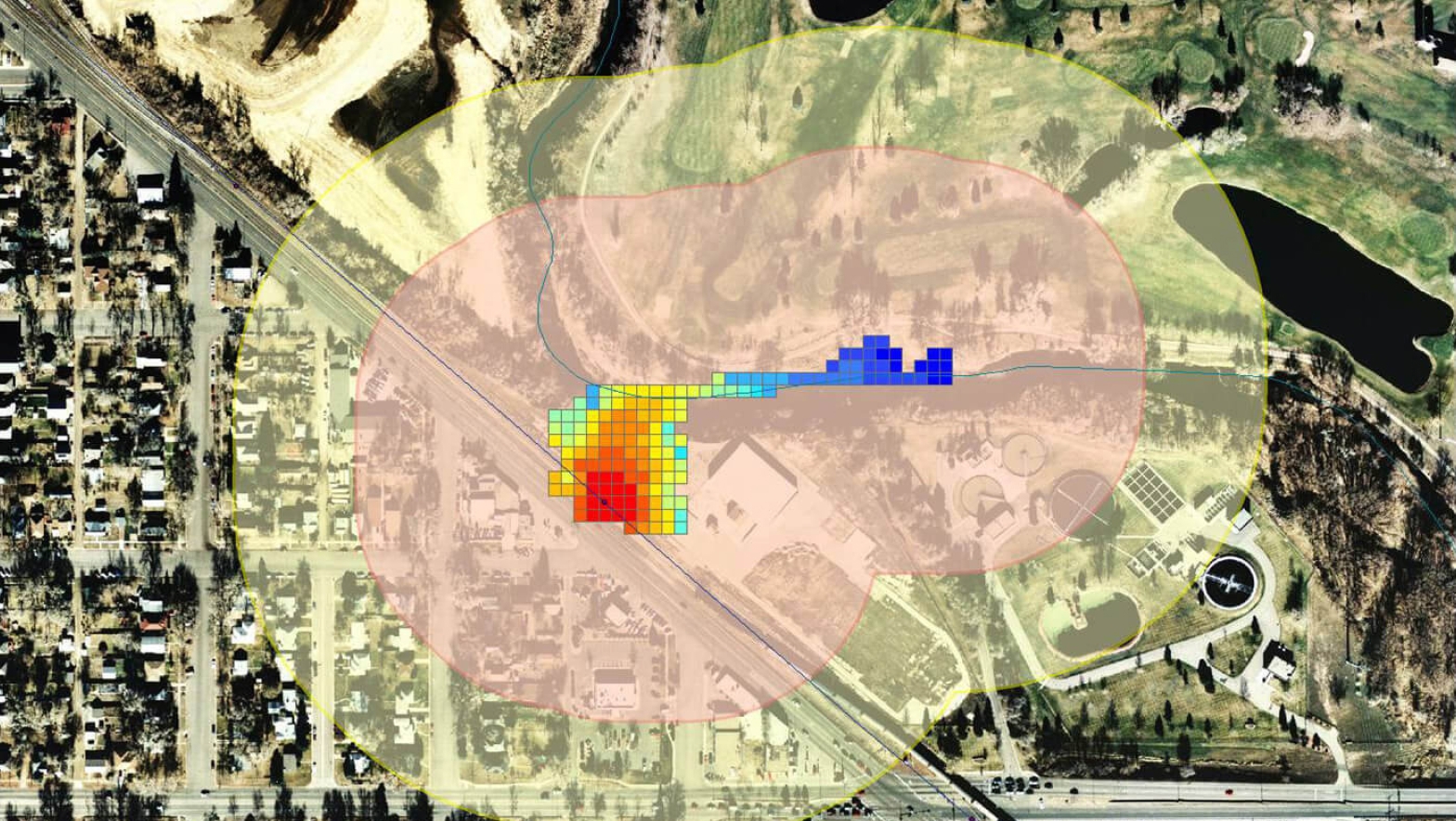The height and width of the screenshot is (821, 1456).
Task: Click the large dark pond on golf course
Action: (x=1319, y=279)
